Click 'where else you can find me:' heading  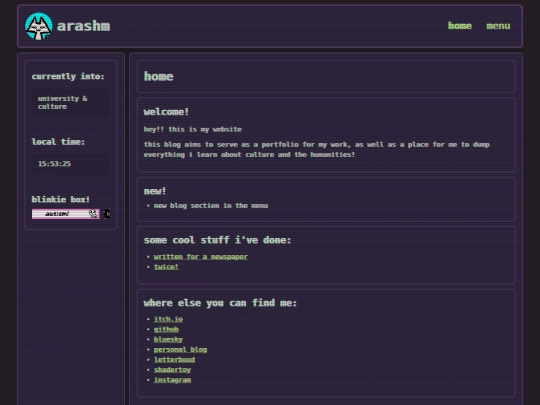coord(220,303)
